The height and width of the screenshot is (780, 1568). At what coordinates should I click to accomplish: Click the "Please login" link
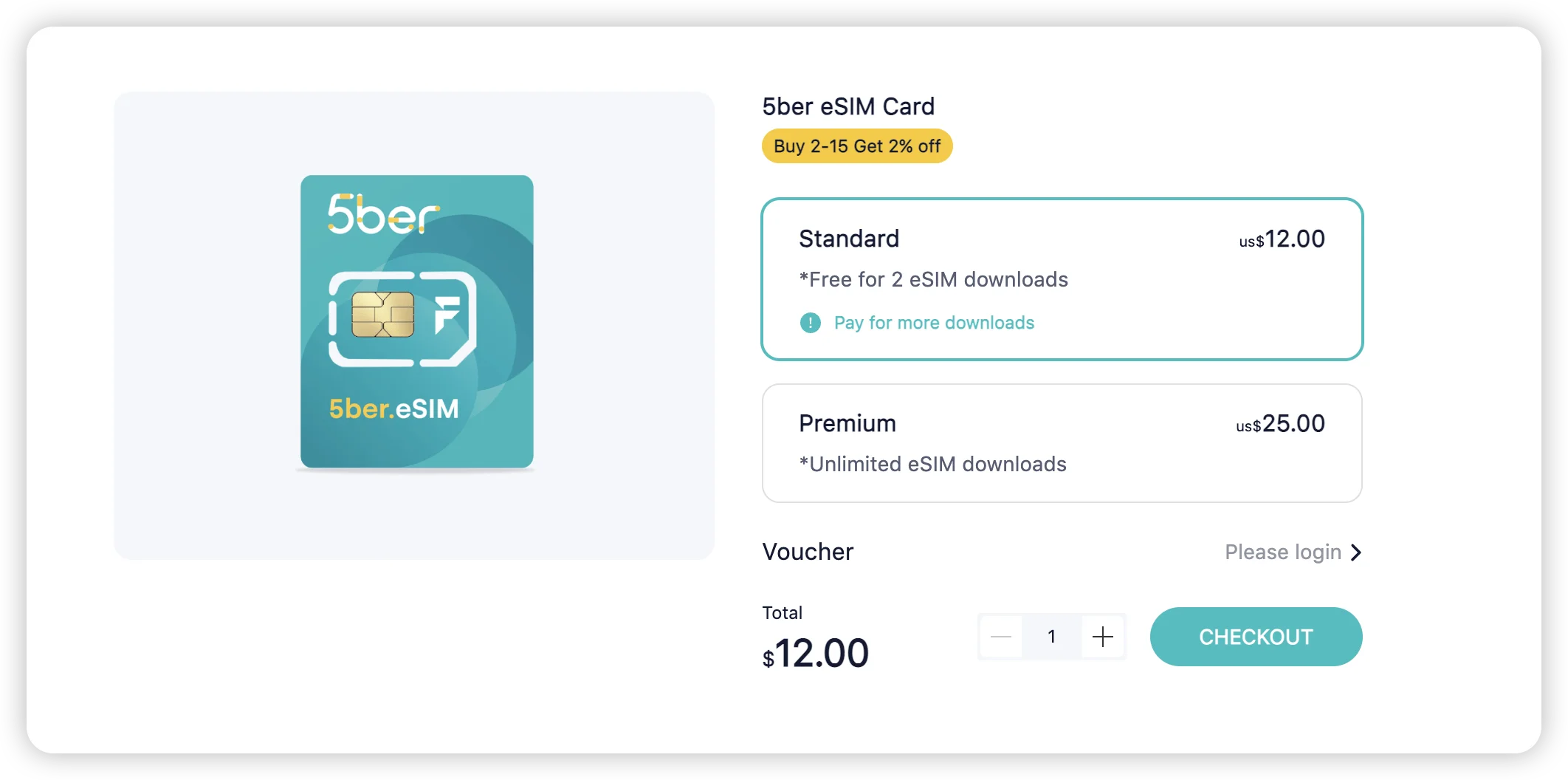[x=1282, y=552]
